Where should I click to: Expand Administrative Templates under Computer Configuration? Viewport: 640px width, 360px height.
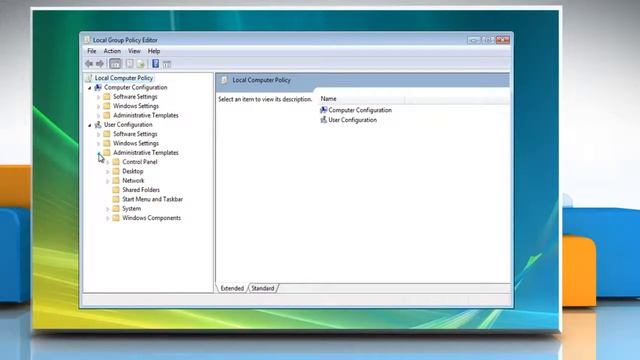(99, 116)
